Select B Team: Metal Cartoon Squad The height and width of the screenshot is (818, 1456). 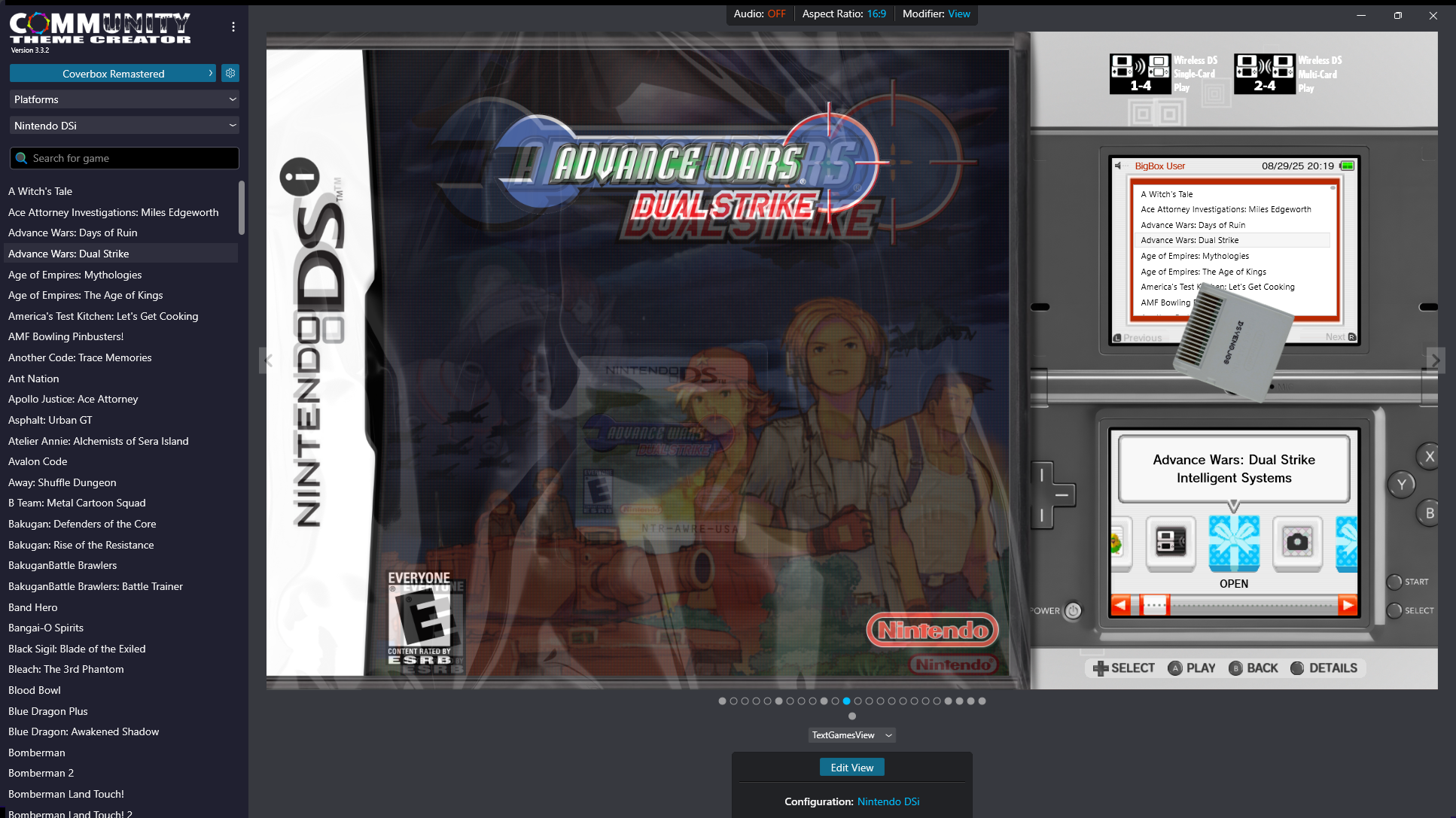click(x=120, y=503)
